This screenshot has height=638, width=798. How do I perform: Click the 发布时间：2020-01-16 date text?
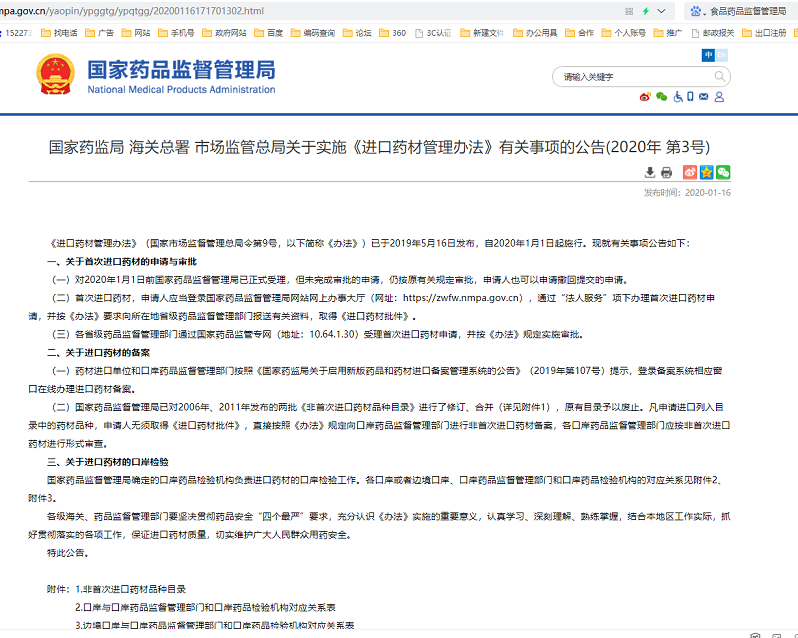(687, 193)
